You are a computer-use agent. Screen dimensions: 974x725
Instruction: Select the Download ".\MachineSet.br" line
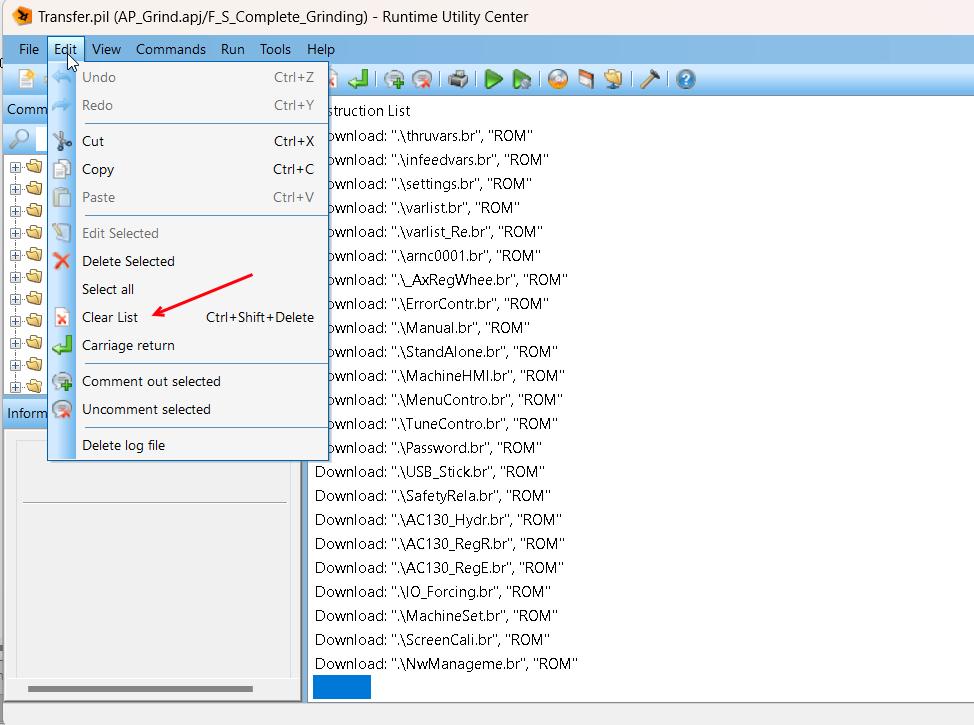pos(436,616)
